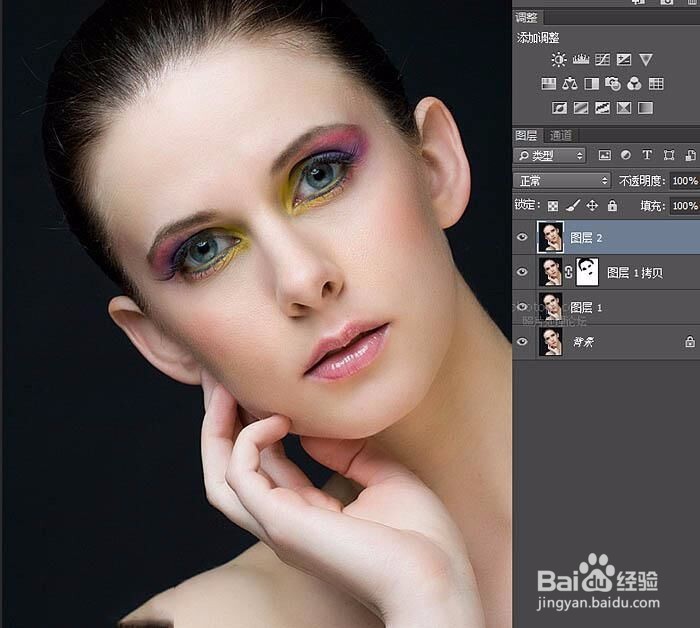The image size is (700, 628).
Task: Select thumbnail of layer 图层 1 拷贝
Action: [x=550, y=272]
